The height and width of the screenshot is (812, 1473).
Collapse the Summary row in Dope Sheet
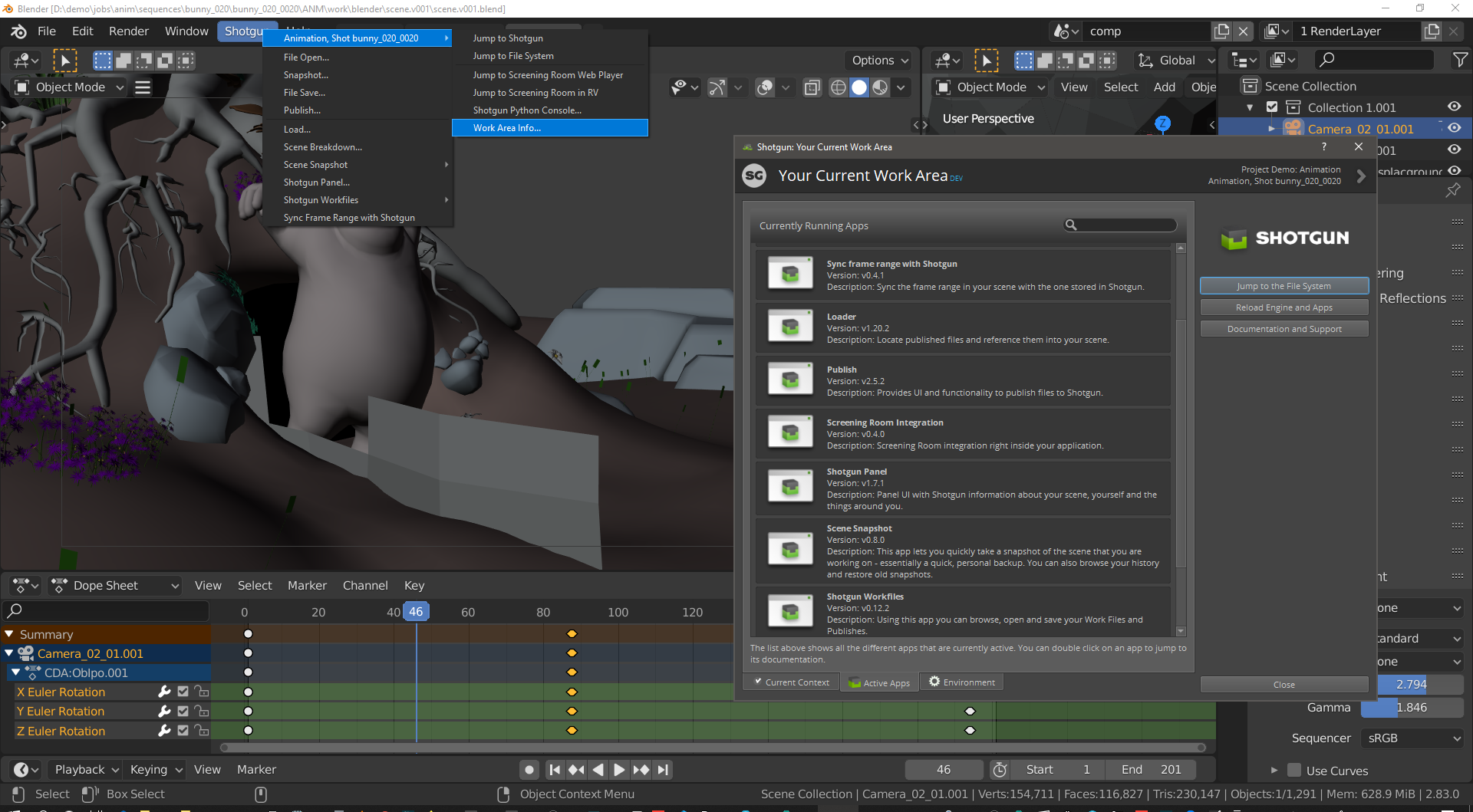(x=9, y=634)
